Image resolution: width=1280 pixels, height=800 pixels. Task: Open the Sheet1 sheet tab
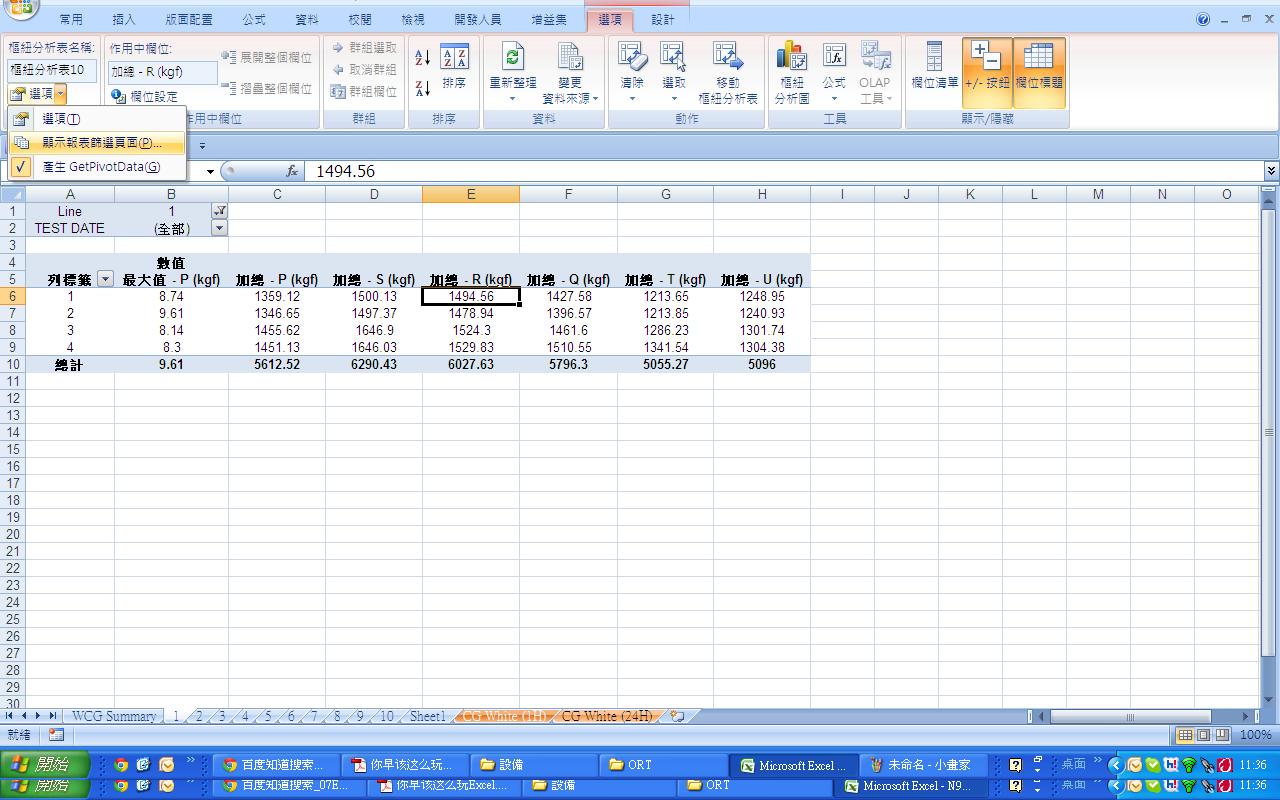point(427,716)
